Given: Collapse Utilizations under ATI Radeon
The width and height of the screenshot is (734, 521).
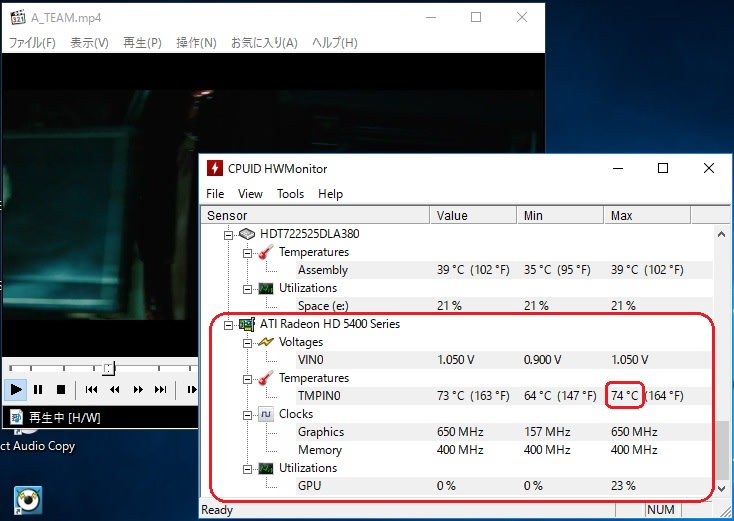Looking at the screenshot, I should [247, 469].
